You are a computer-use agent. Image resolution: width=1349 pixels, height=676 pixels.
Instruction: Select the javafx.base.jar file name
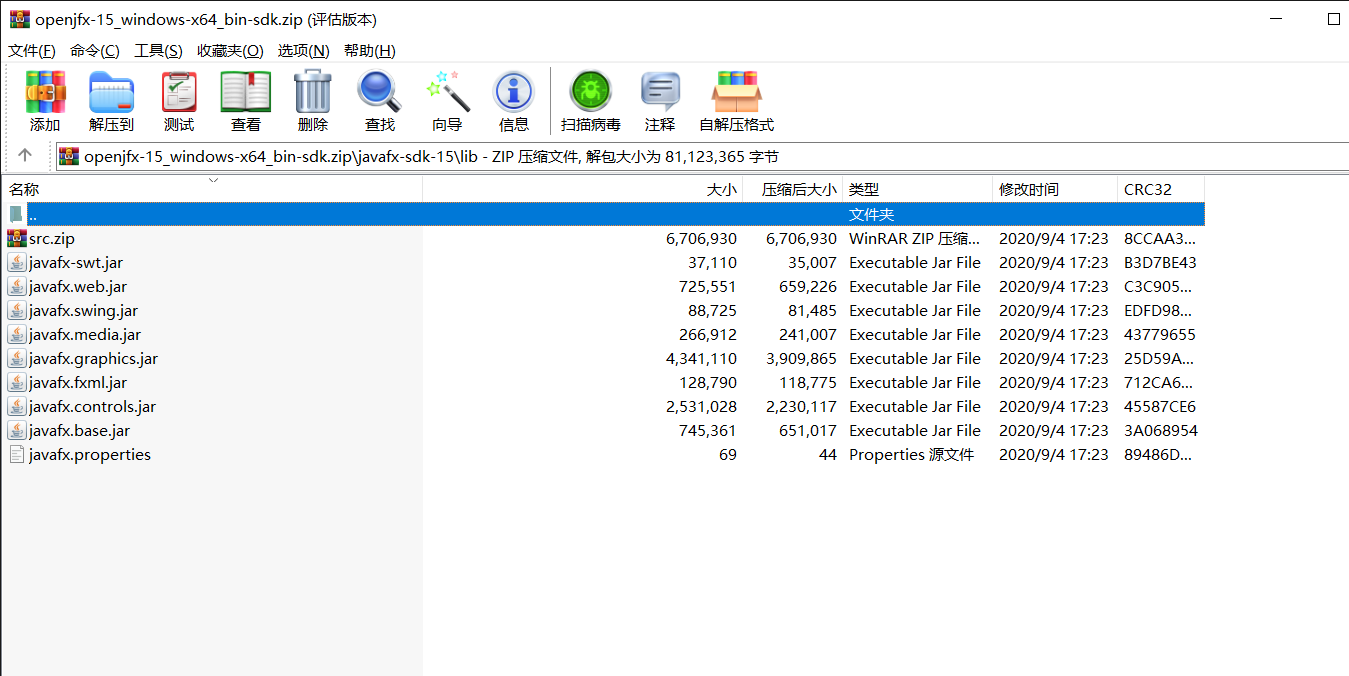[x=79, y=430]
